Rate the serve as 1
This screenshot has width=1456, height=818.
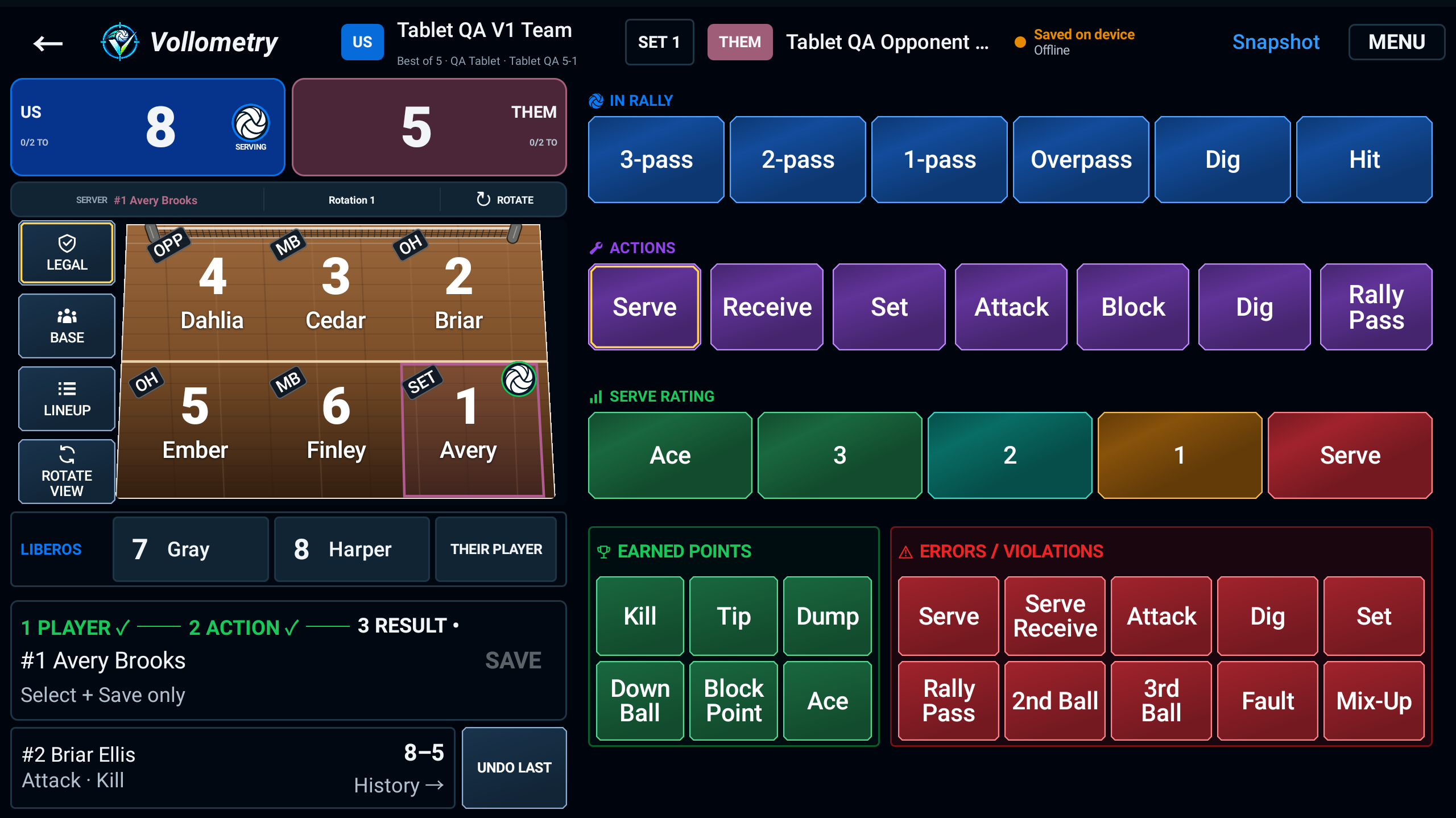[1180, 455]
